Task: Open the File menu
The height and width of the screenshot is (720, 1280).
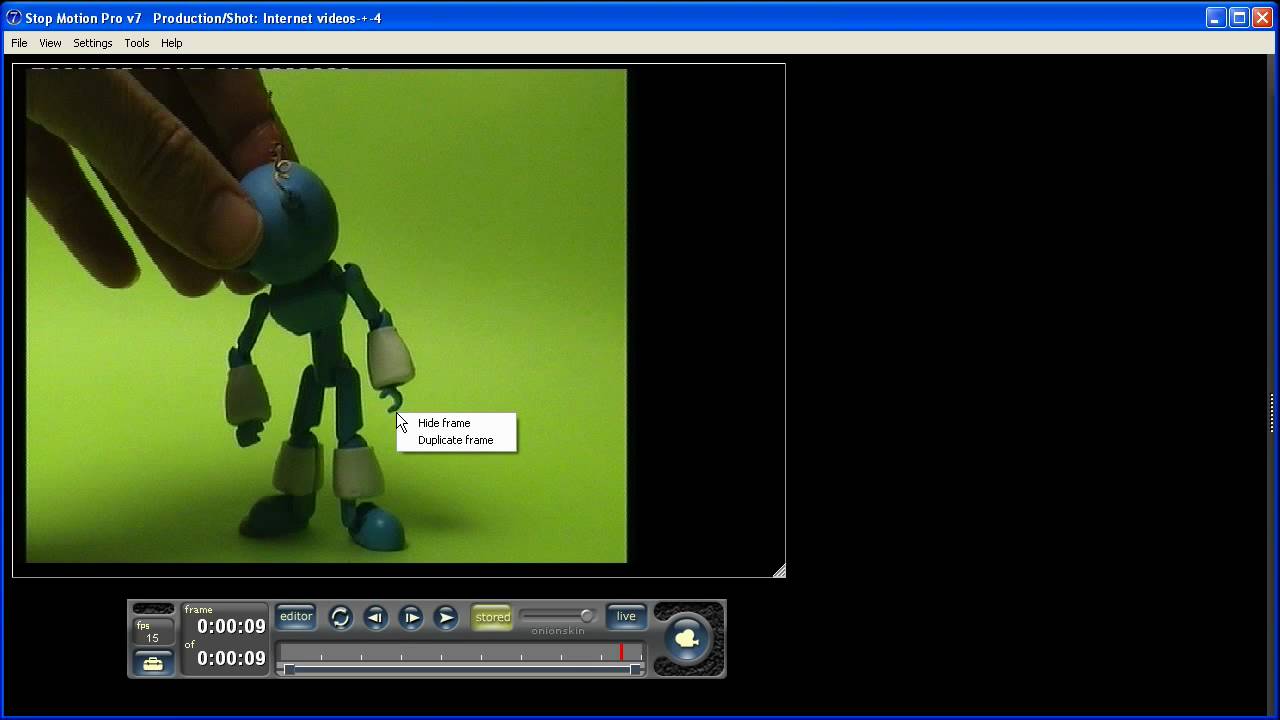Action: coord(19,43)
